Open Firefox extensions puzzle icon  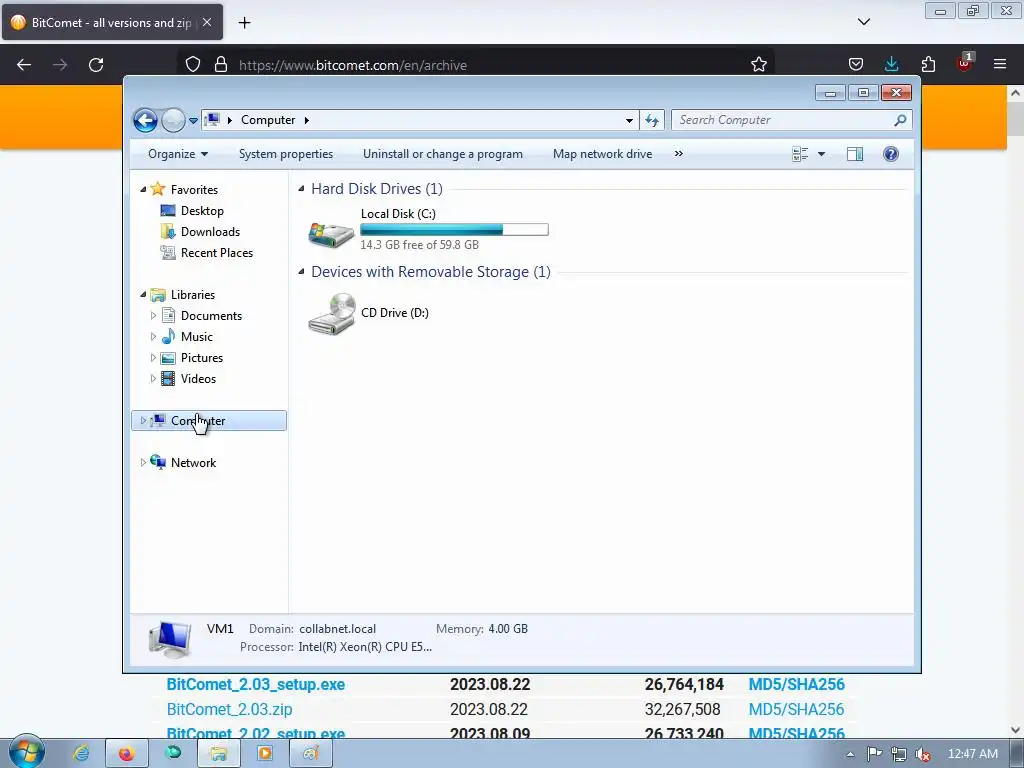(928, 64)
